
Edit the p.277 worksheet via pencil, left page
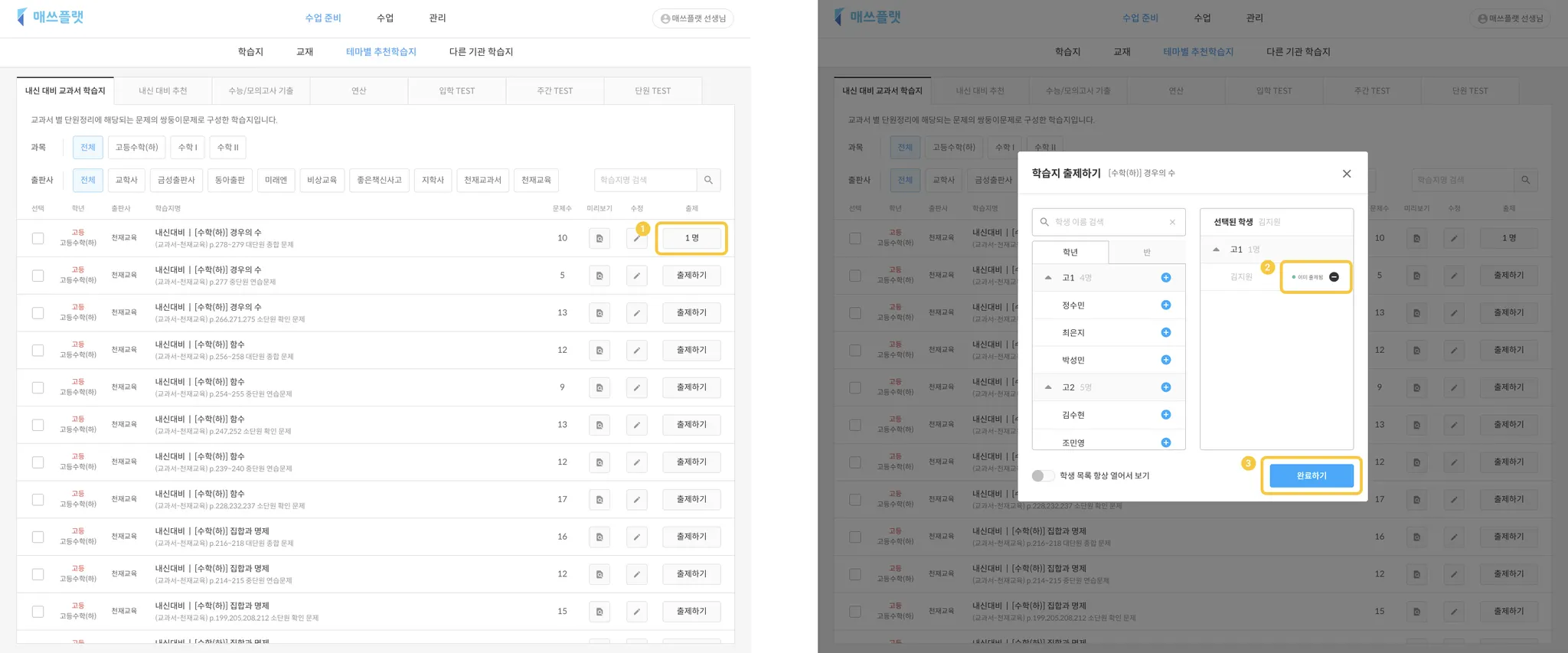636,276
